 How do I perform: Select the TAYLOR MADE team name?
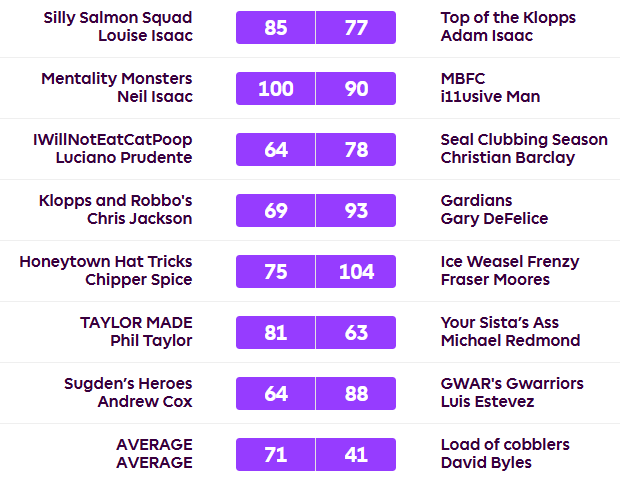tap(136, 323)
